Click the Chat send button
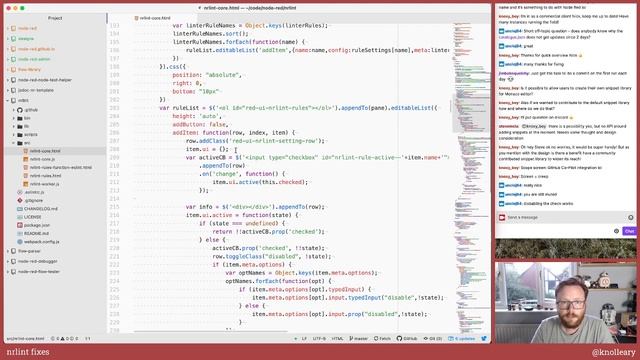Viewport: 640px width, 360px height. (x=629, y=231)
